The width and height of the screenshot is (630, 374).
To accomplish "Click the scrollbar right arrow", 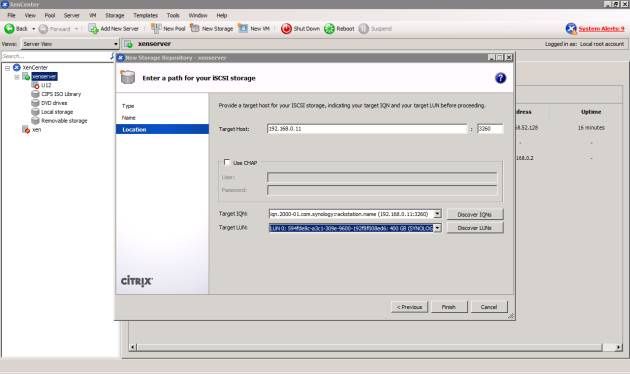I will 618,347.
